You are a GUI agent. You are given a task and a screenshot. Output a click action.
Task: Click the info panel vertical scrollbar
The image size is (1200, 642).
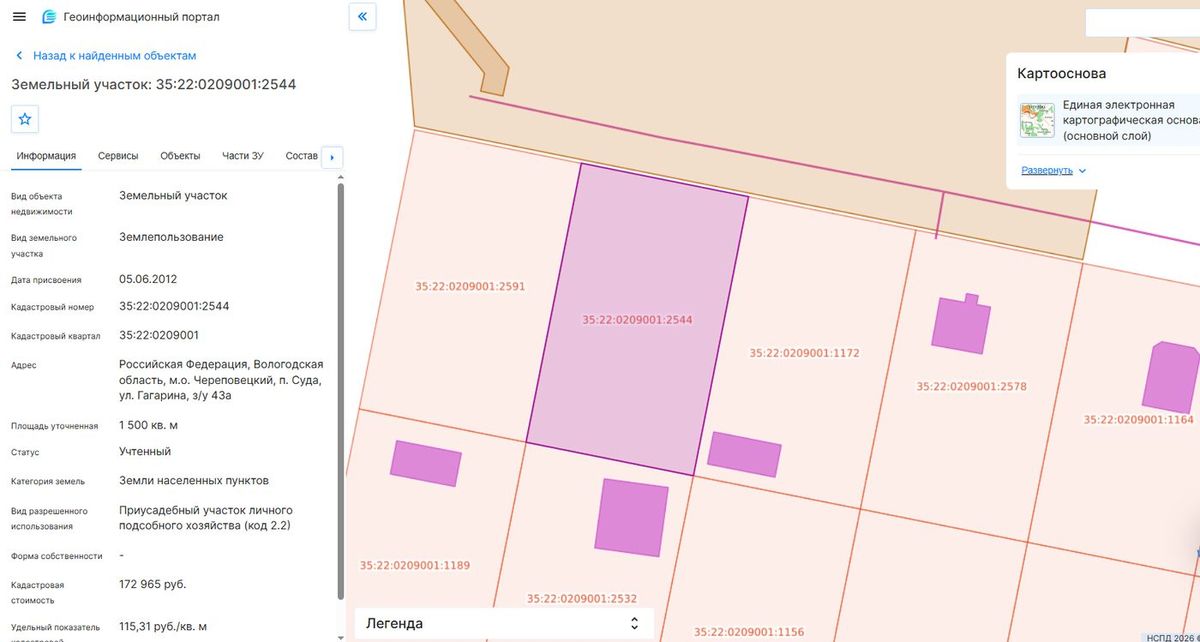(x=341, y=400)
